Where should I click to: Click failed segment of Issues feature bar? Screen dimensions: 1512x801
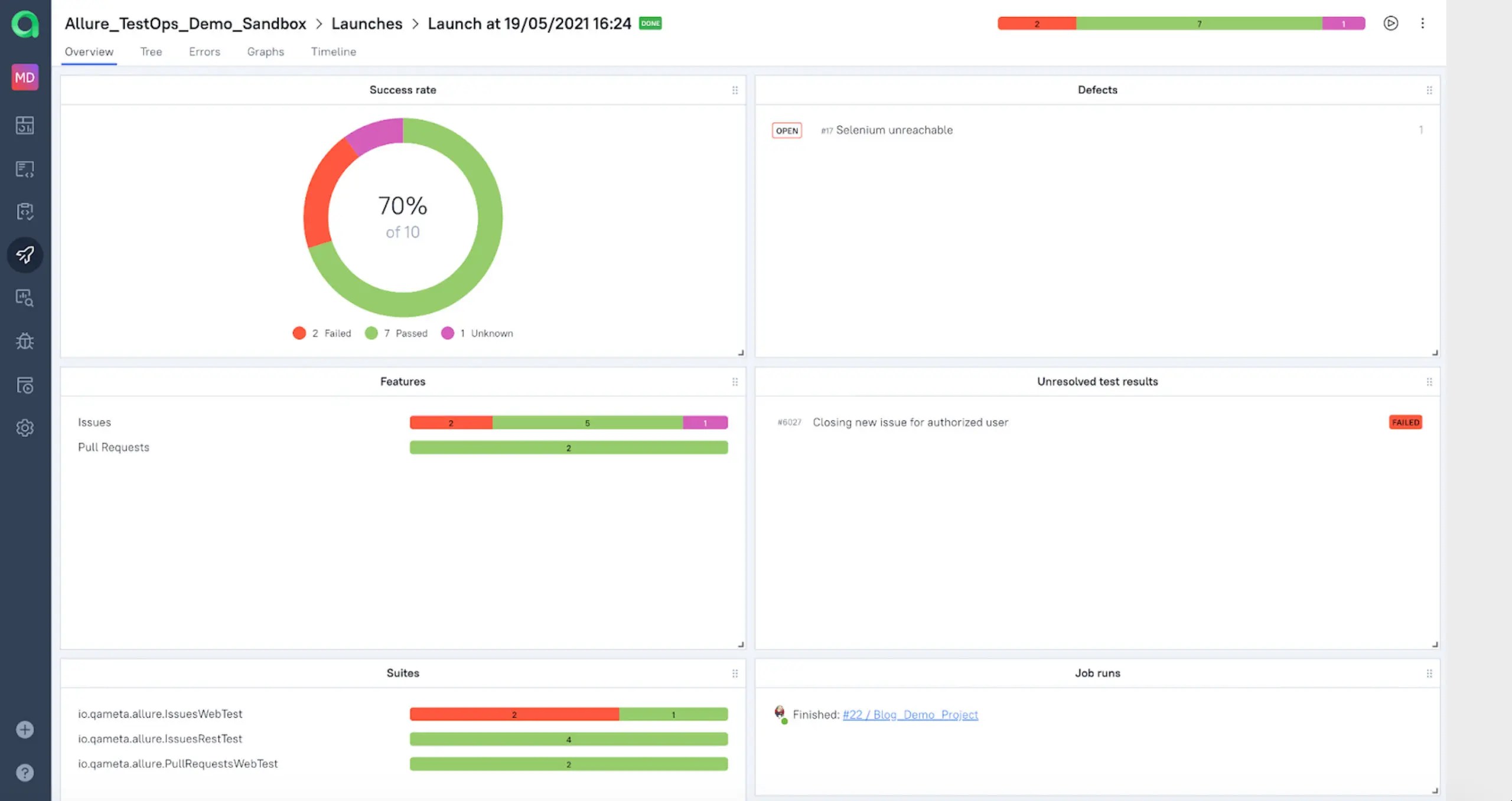[x=451, y=423]
